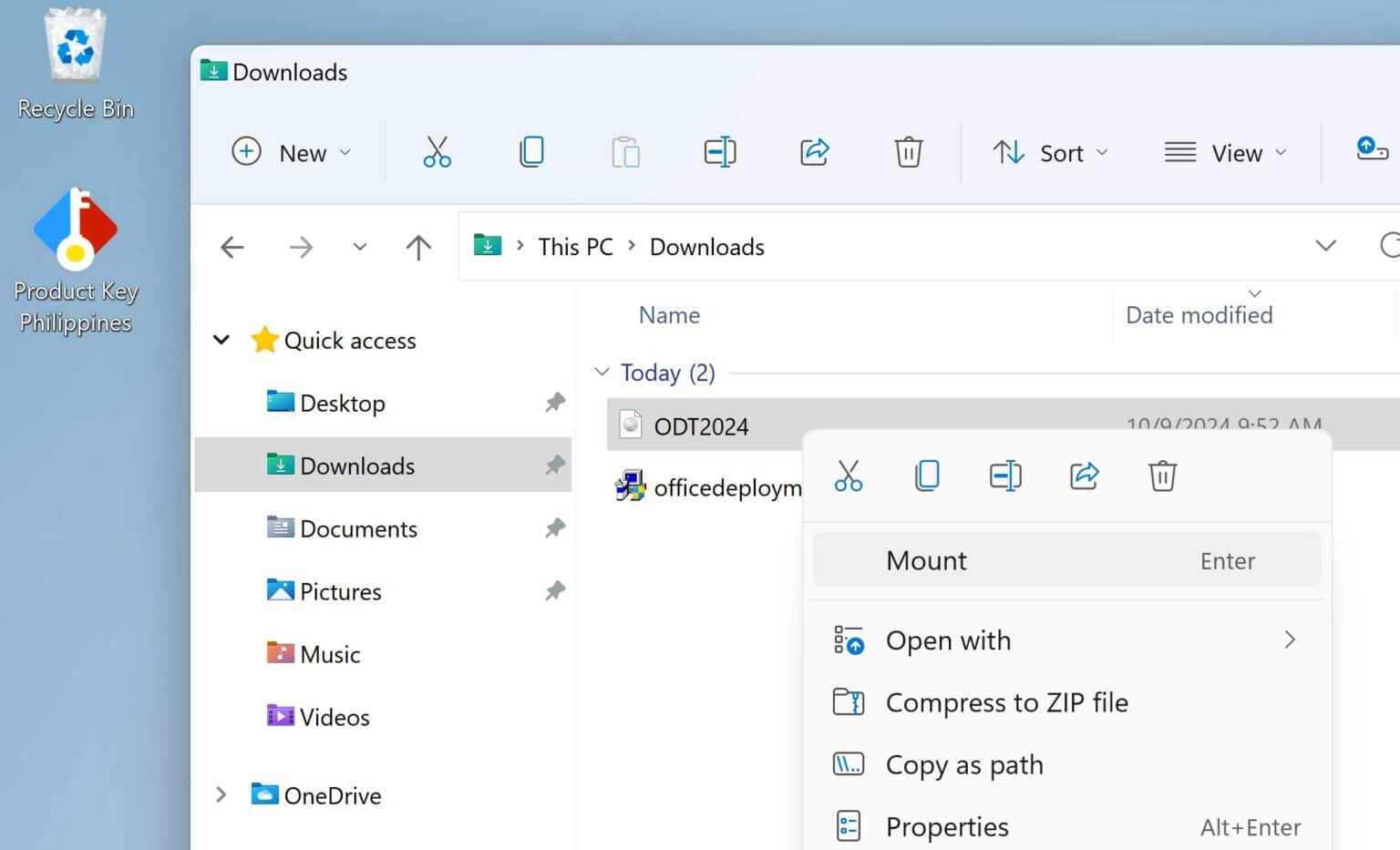
Task: Collapse the Quick access tree node
Action: click(221, 340)
